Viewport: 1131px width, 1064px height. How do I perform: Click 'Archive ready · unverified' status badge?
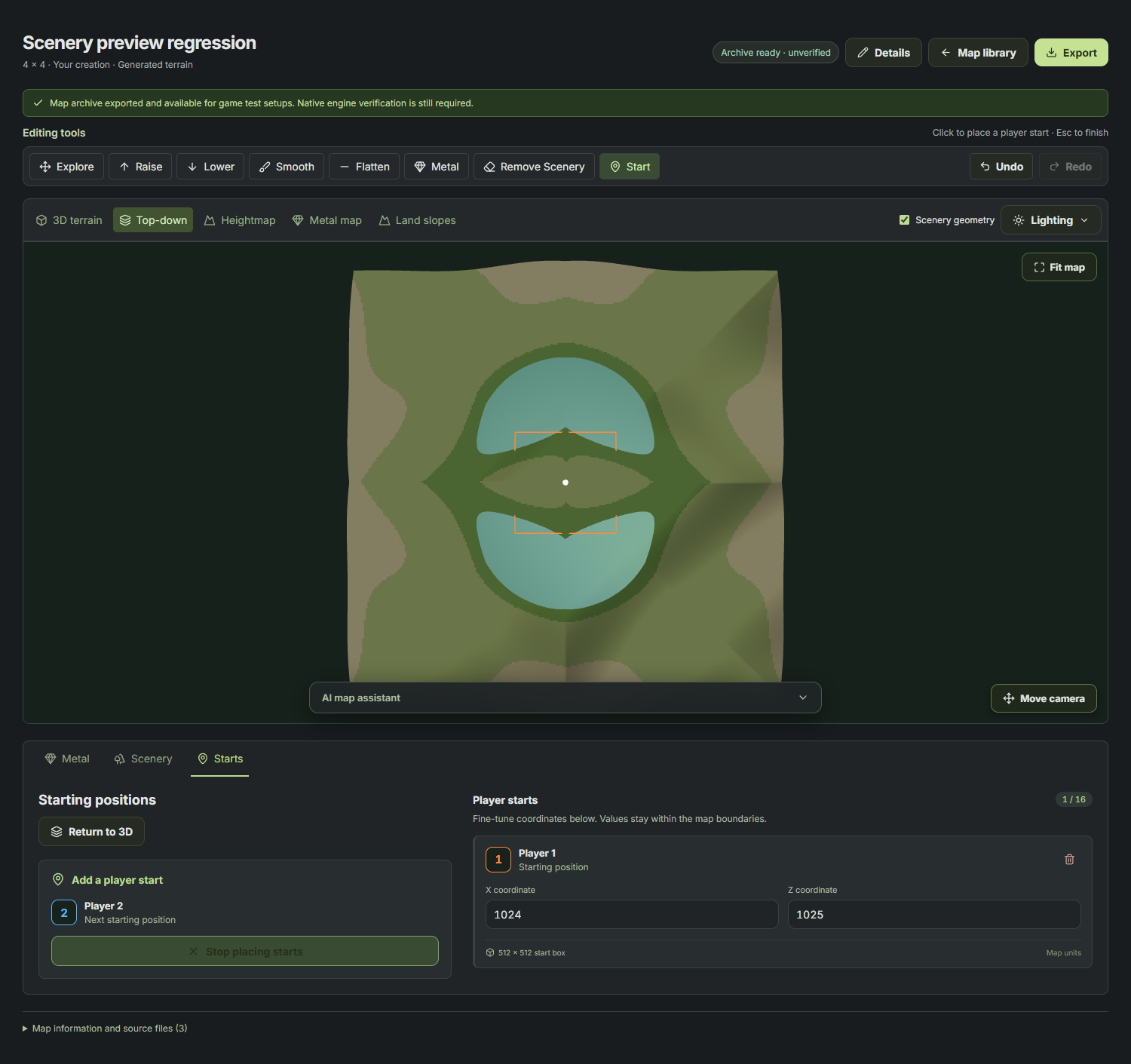tap(776, 53)
